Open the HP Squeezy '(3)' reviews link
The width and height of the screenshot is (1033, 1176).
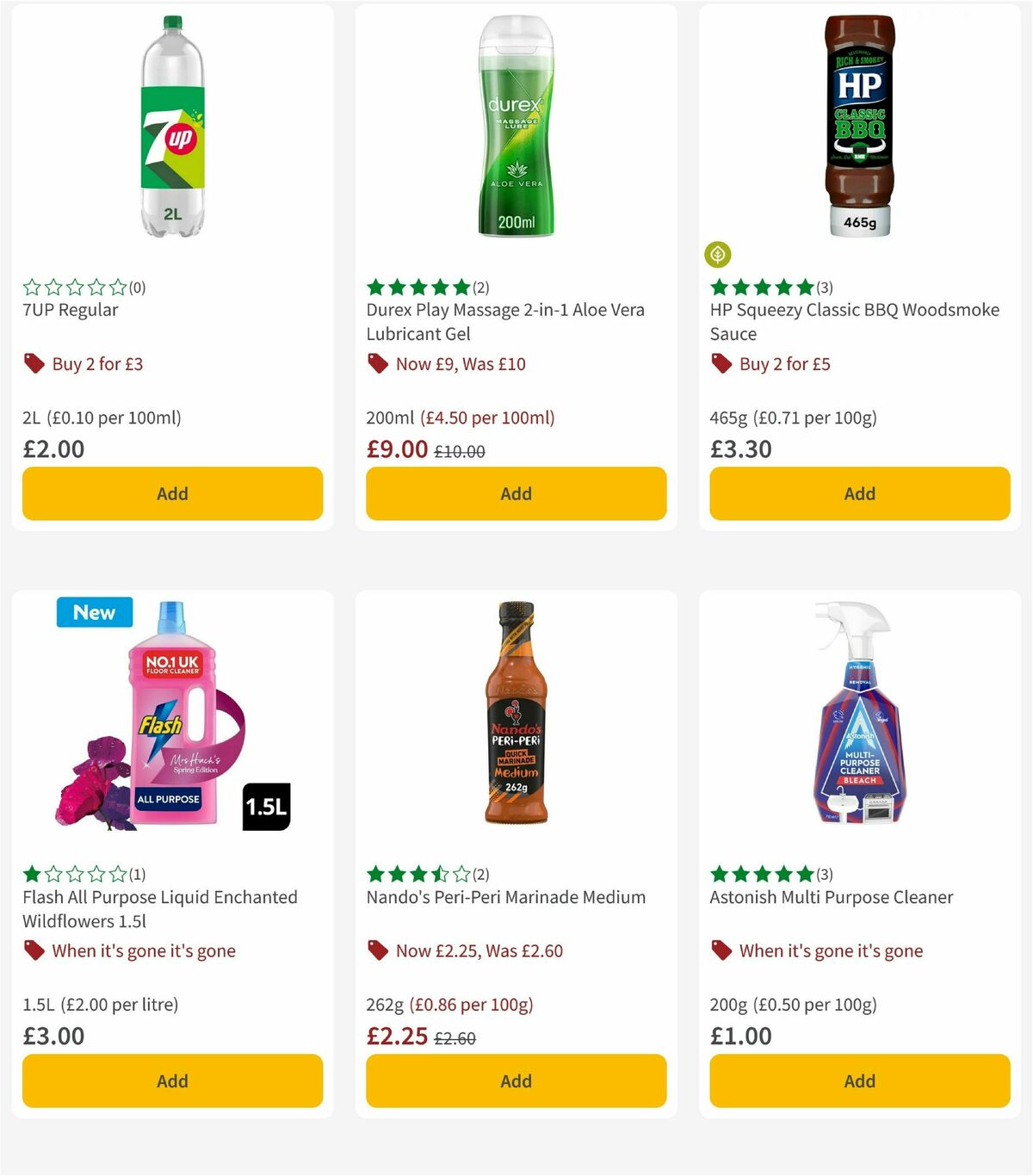tap(823, 286)
